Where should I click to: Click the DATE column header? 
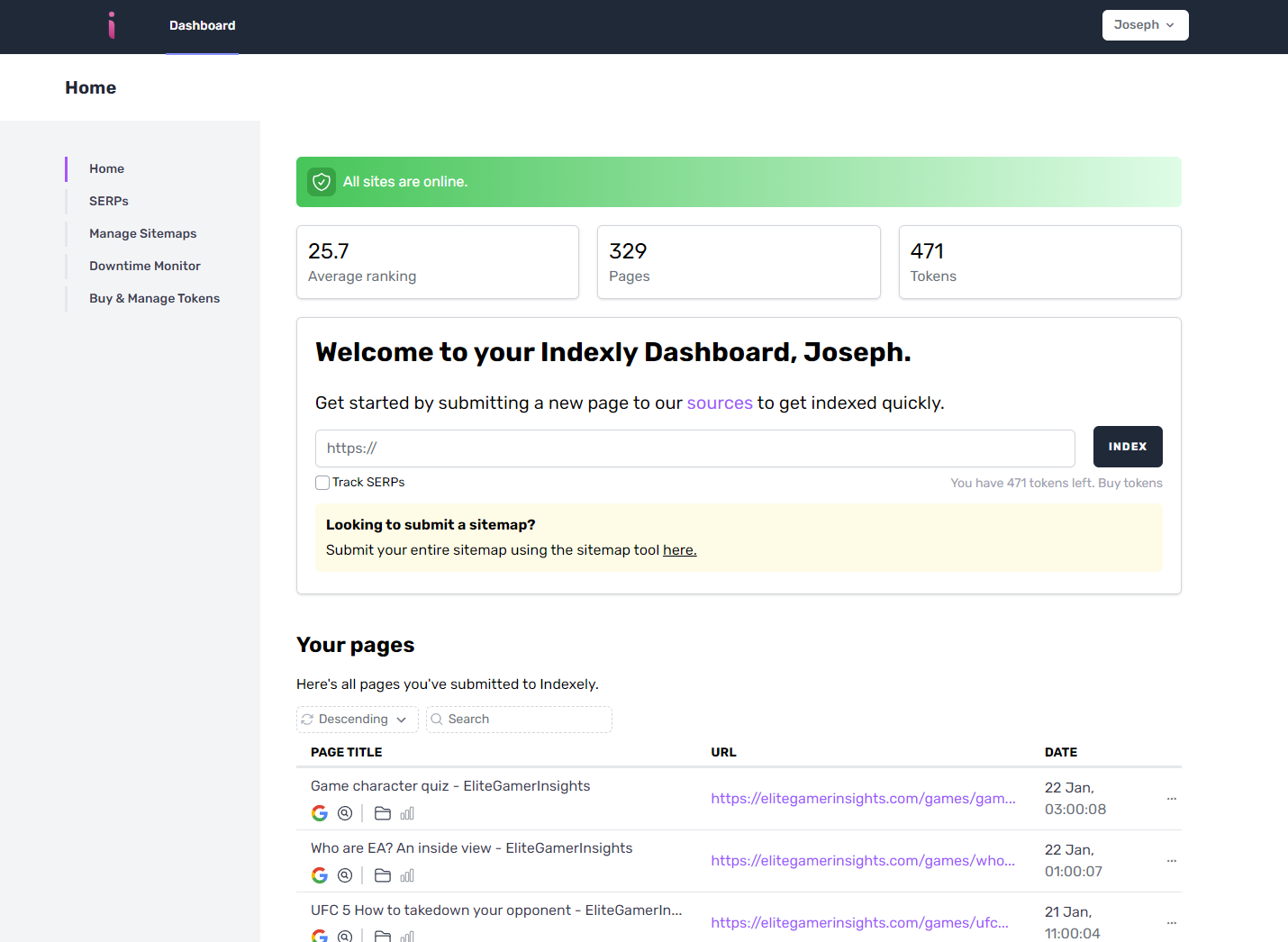pyautogui.click(x=1061, y=752)
